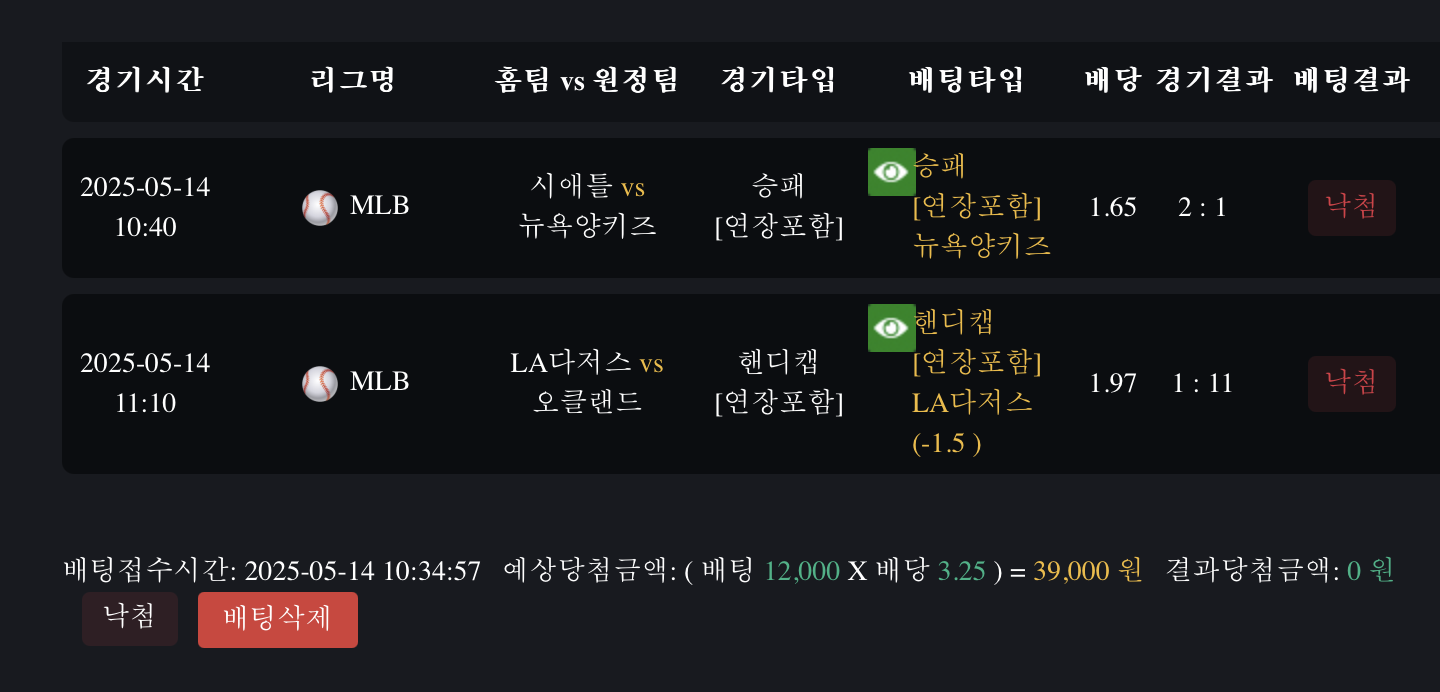
Task: Click the 1.97 odds value
Action: [1113, 384]
